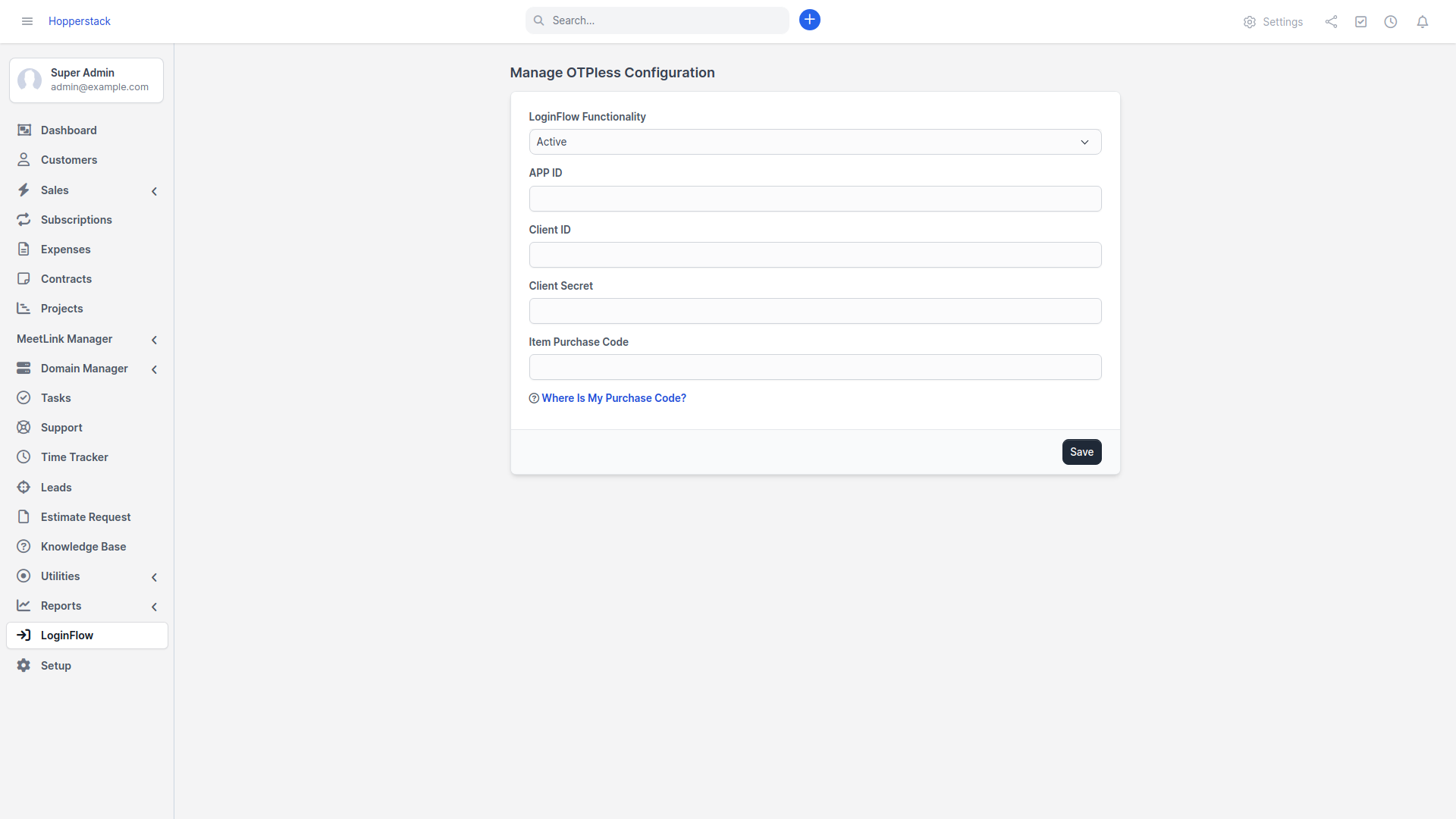Click the blue plus quick-create button
The height and width of the screenshot is (819, 1456).
tap(810, 20)
